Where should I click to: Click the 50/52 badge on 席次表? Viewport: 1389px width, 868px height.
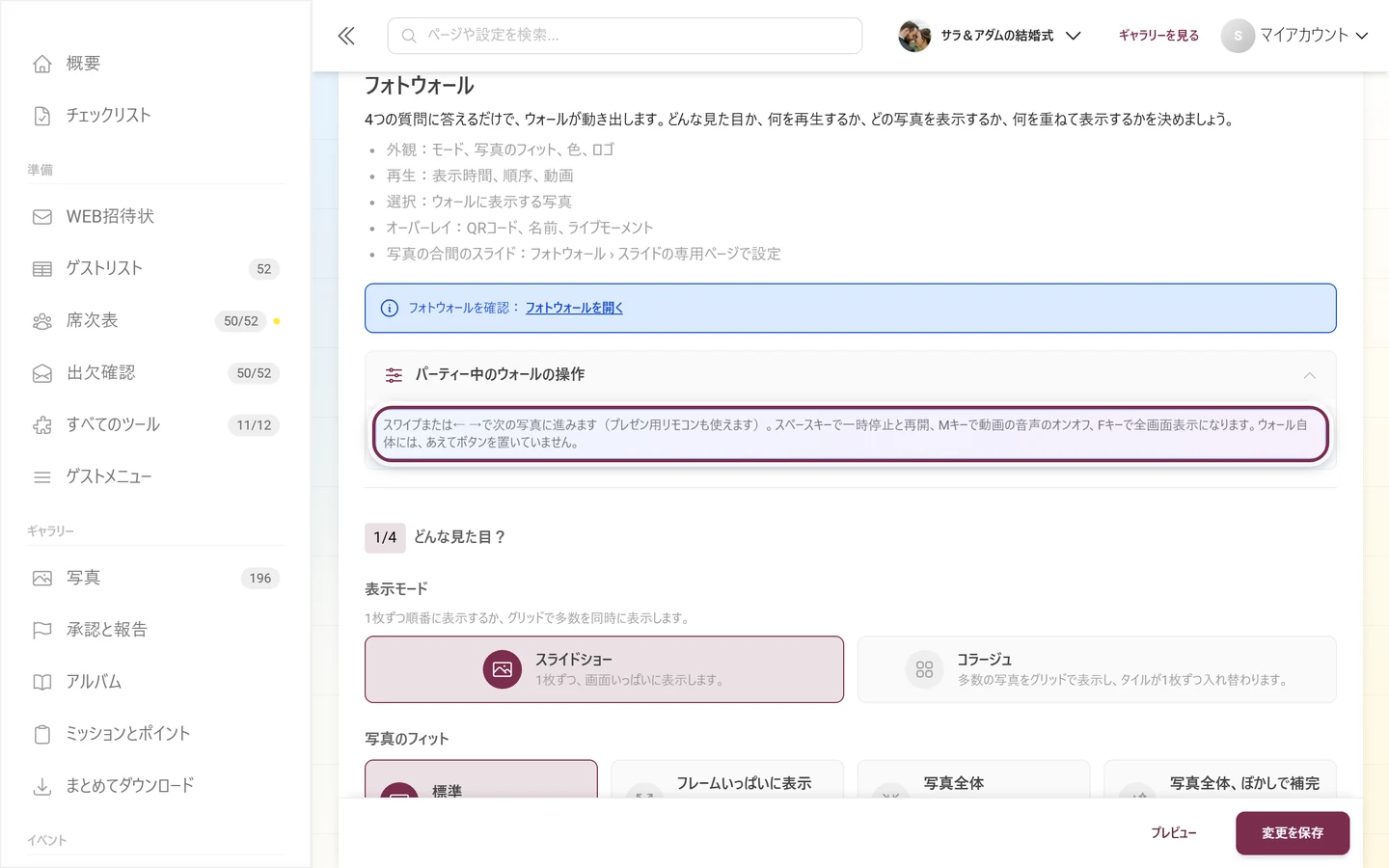(x=241, y=322)
